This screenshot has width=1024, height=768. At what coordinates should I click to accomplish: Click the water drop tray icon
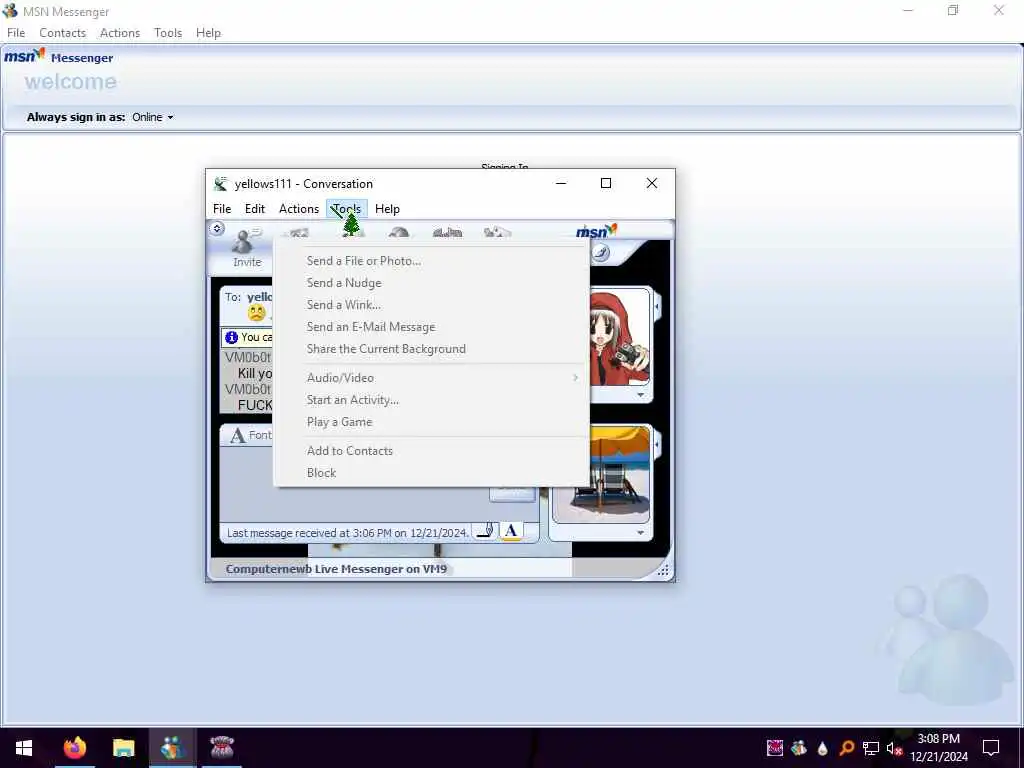(822, 748)
